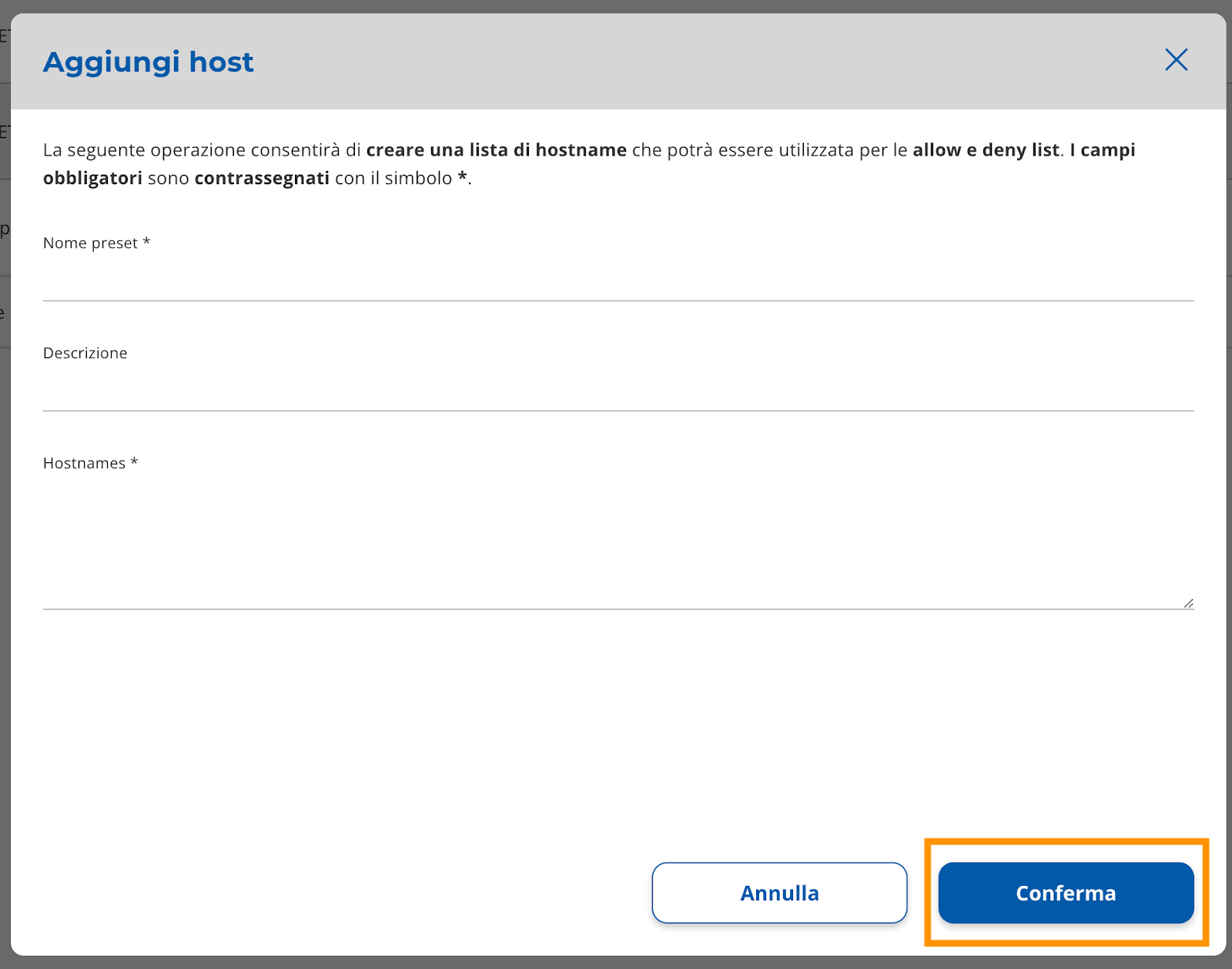Click the underline of the Descrizione field

pos(618,411)
